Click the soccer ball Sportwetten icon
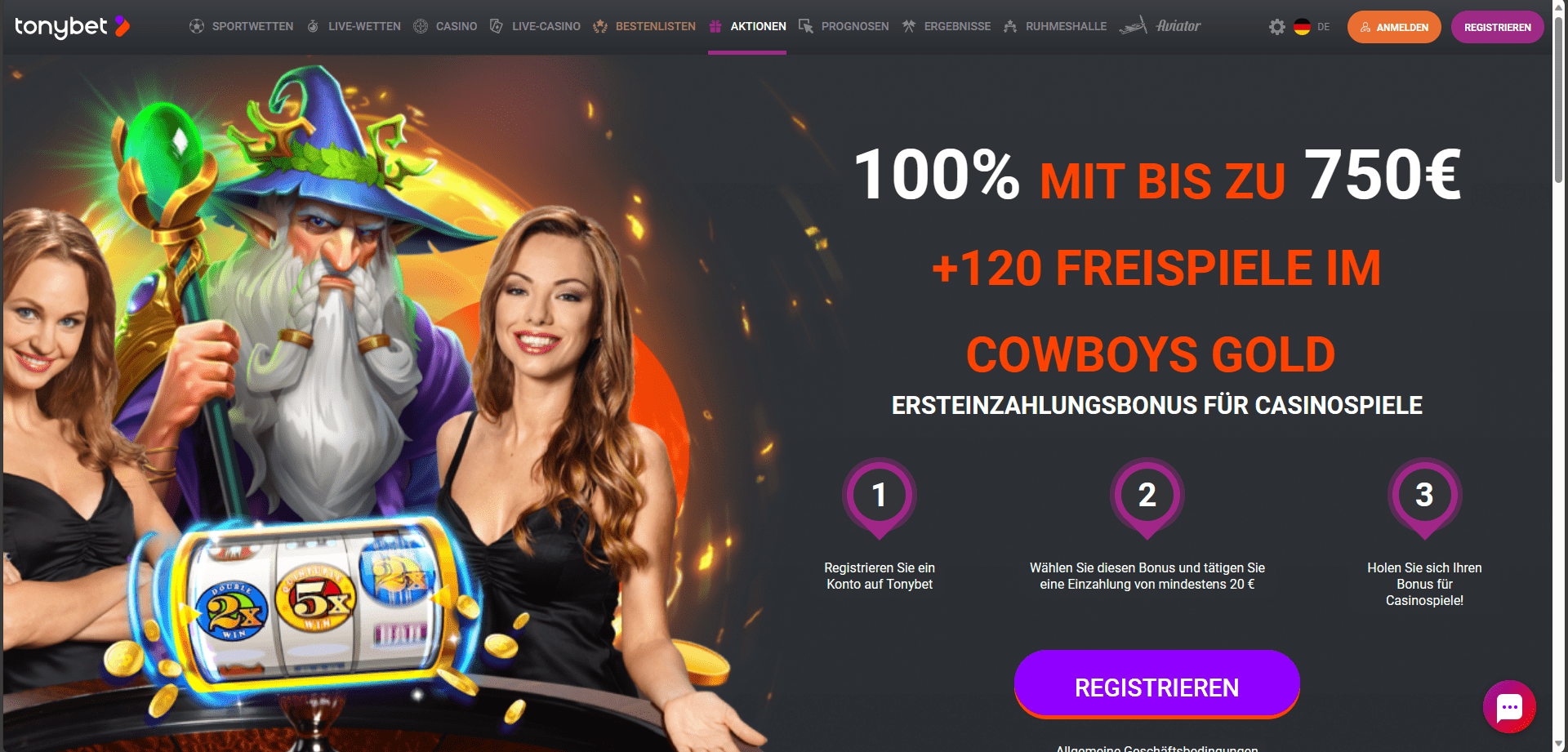 [197, 26]
